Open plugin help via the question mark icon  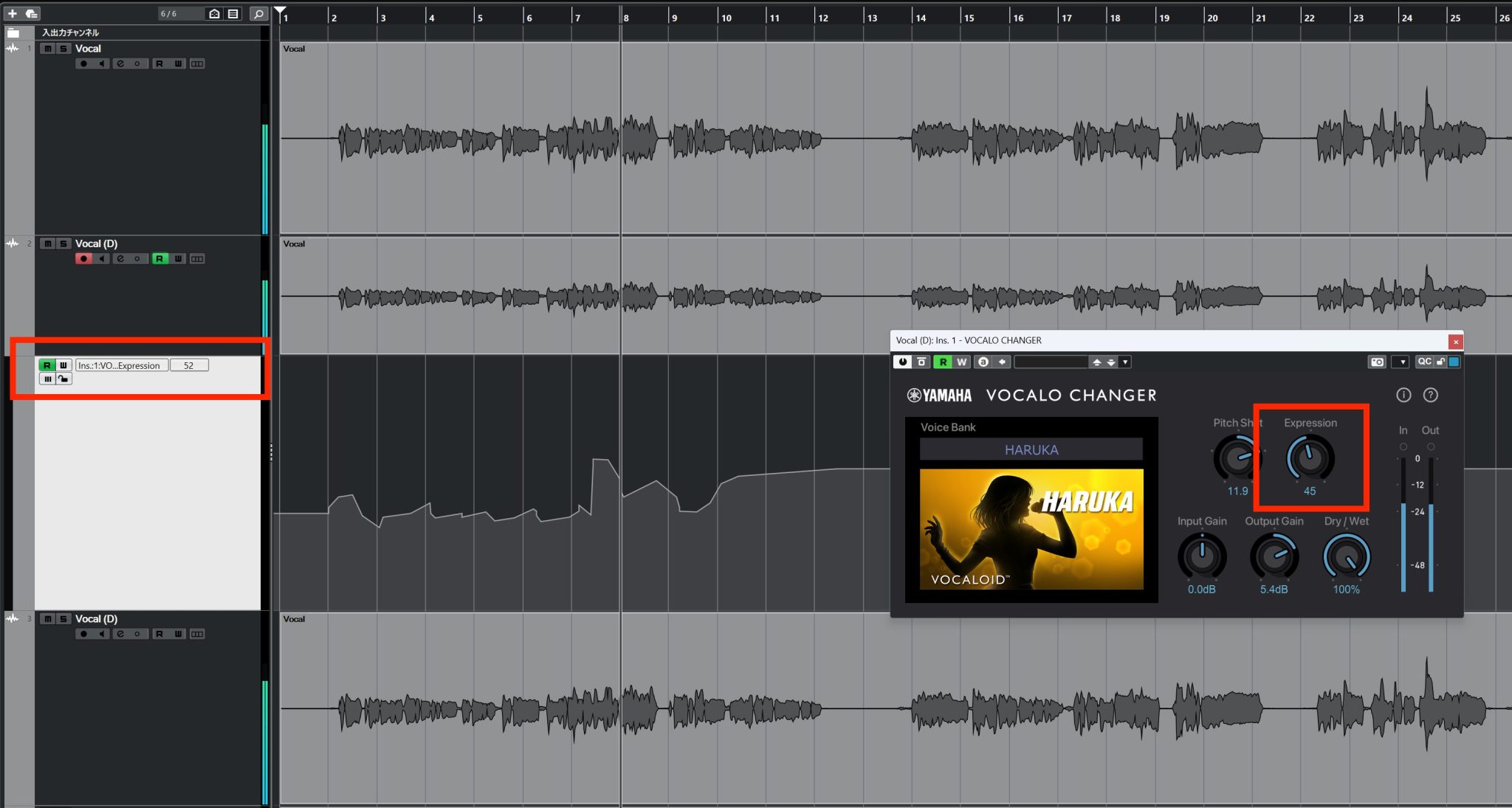click(x=1431, y=395)
